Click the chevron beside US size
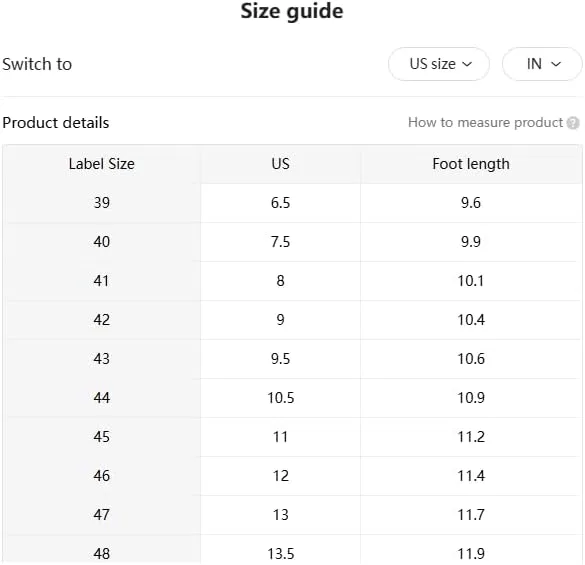585x565 pixels. (x=467, y=64)
